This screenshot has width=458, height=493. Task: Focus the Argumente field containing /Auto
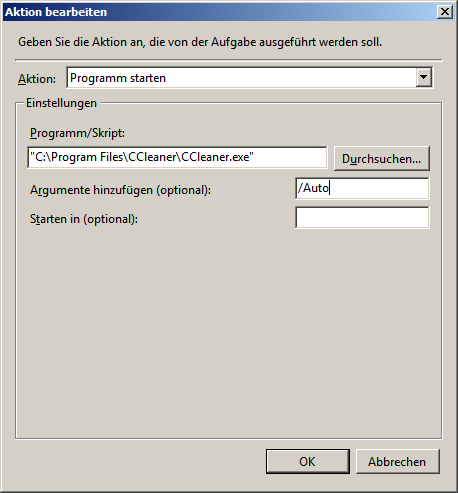coord(362,188)
